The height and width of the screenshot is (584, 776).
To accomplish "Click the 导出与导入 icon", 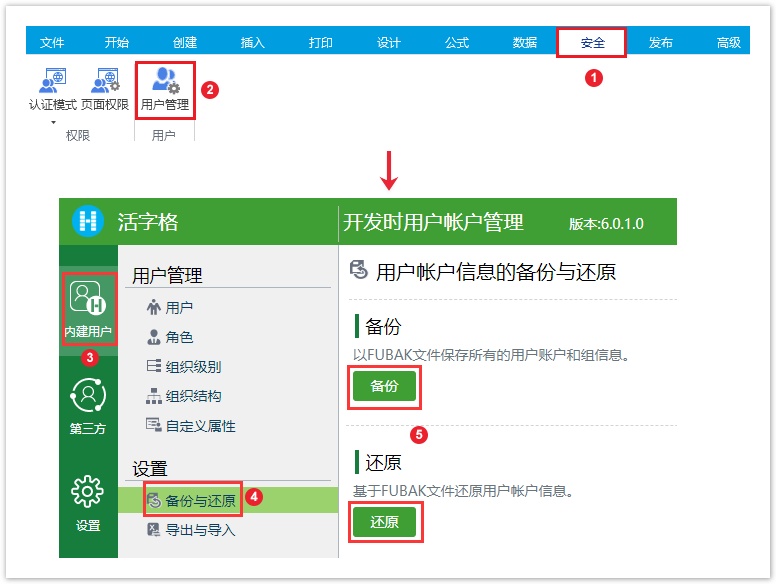I will click(x=154, y=530).
